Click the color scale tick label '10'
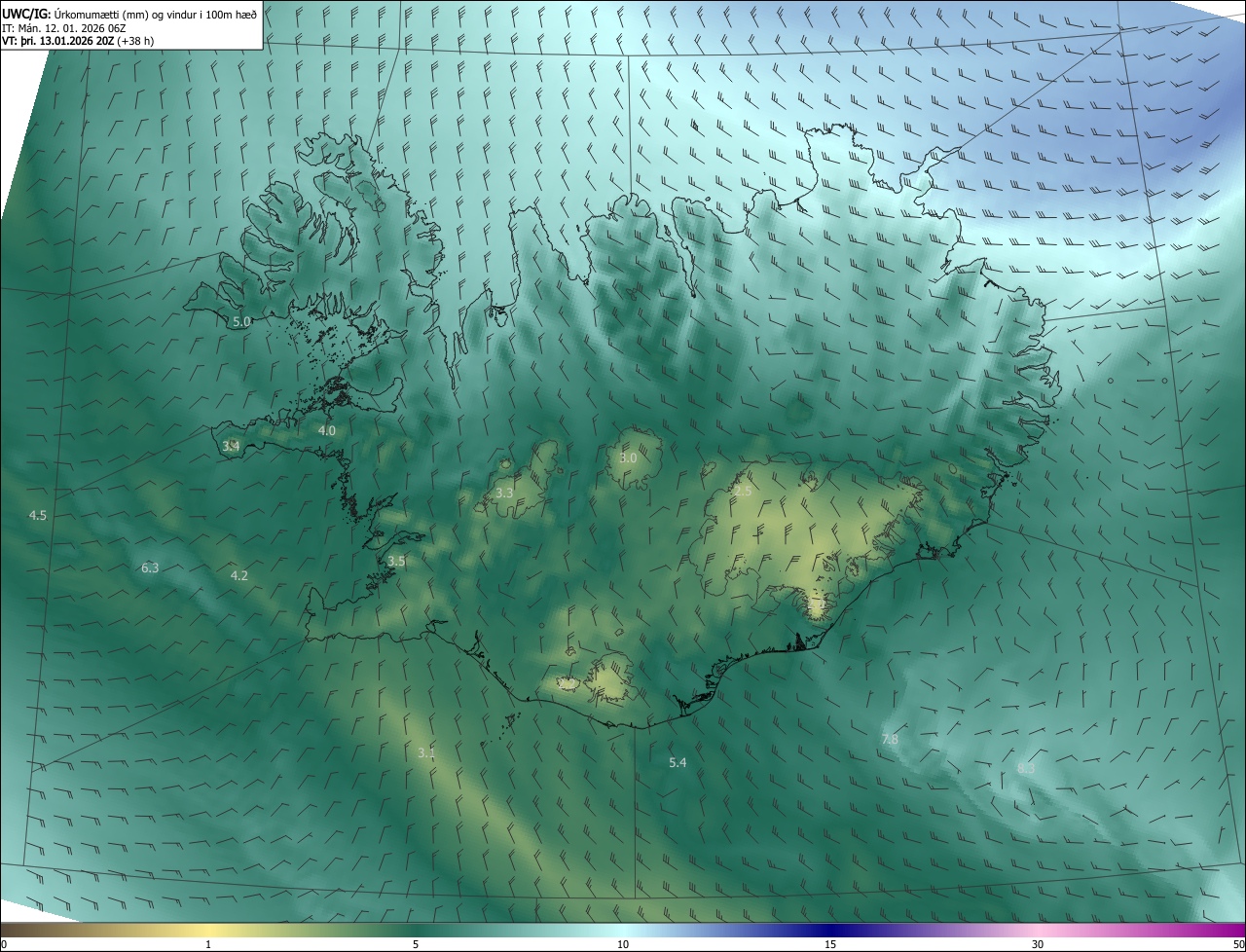 pyautogui.click(x=623, y=945)
